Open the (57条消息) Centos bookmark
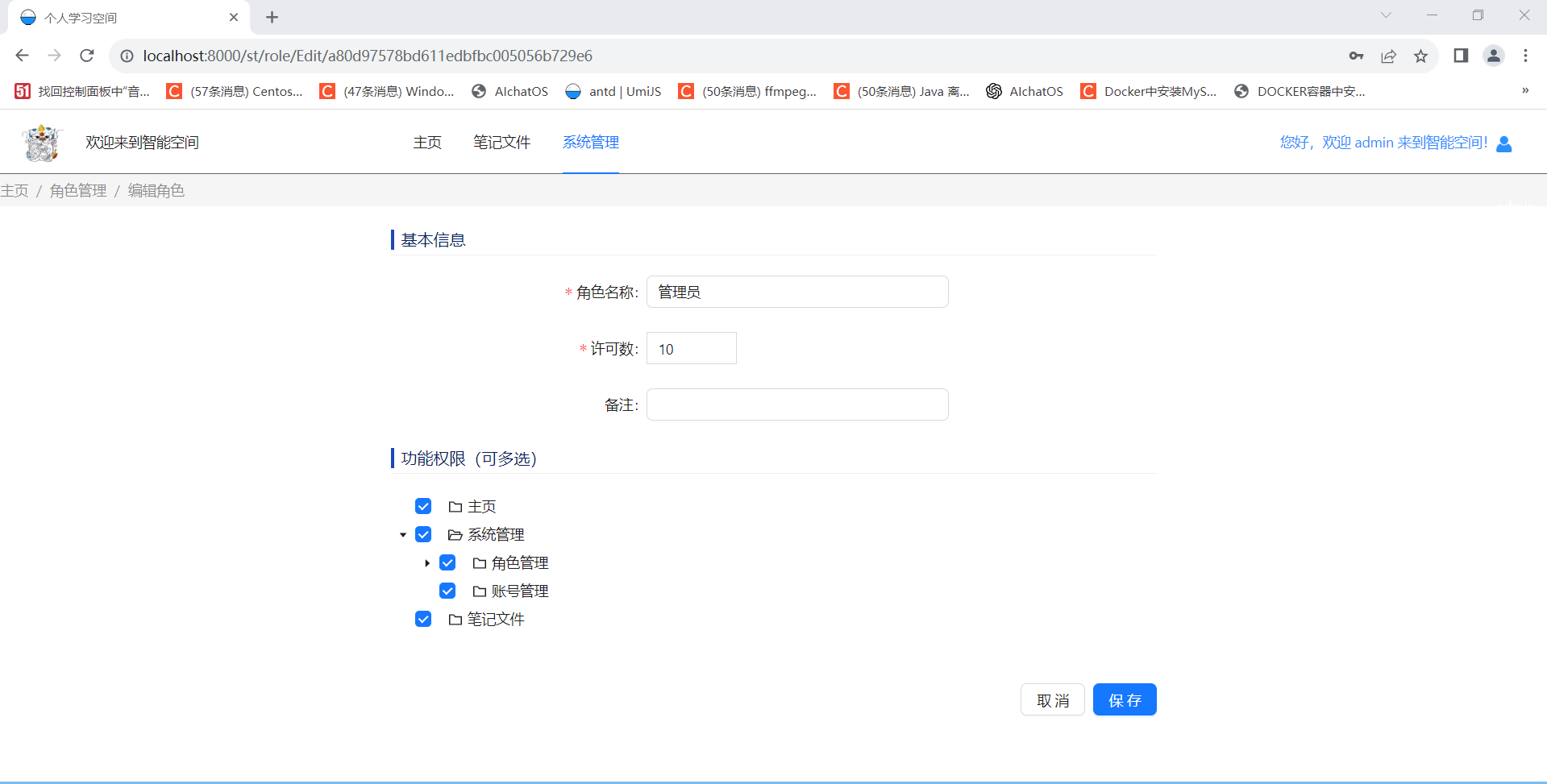 [x=235, y=91]
